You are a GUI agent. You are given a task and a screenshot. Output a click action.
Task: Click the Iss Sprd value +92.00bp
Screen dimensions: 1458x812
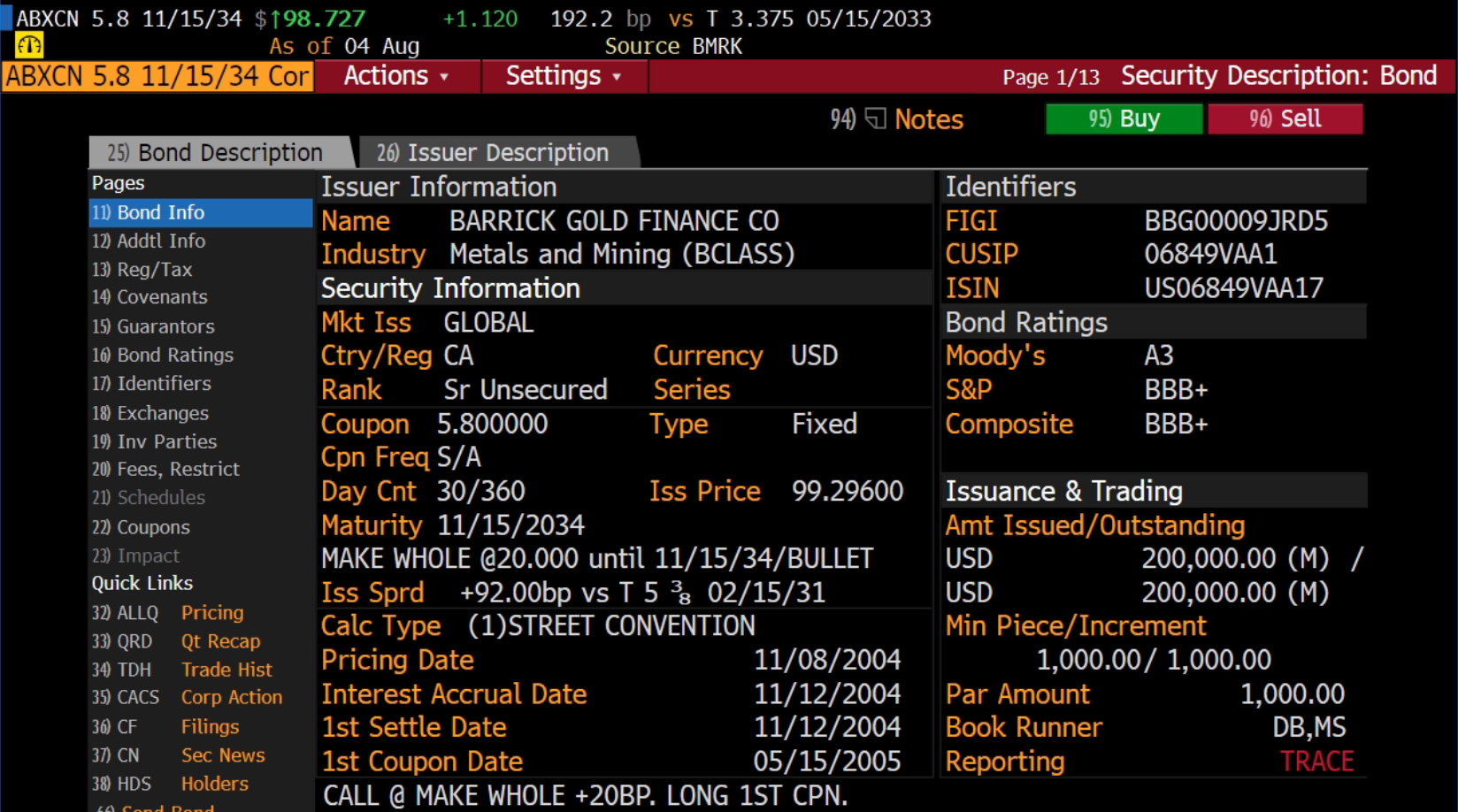point(517,593)
